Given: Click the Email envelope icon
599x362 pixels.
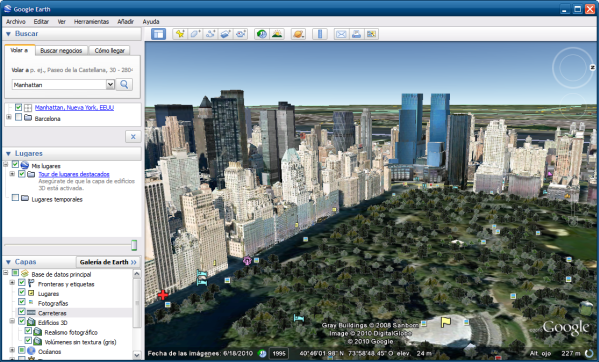Looking at the screenshot, I should click(341, 34).
